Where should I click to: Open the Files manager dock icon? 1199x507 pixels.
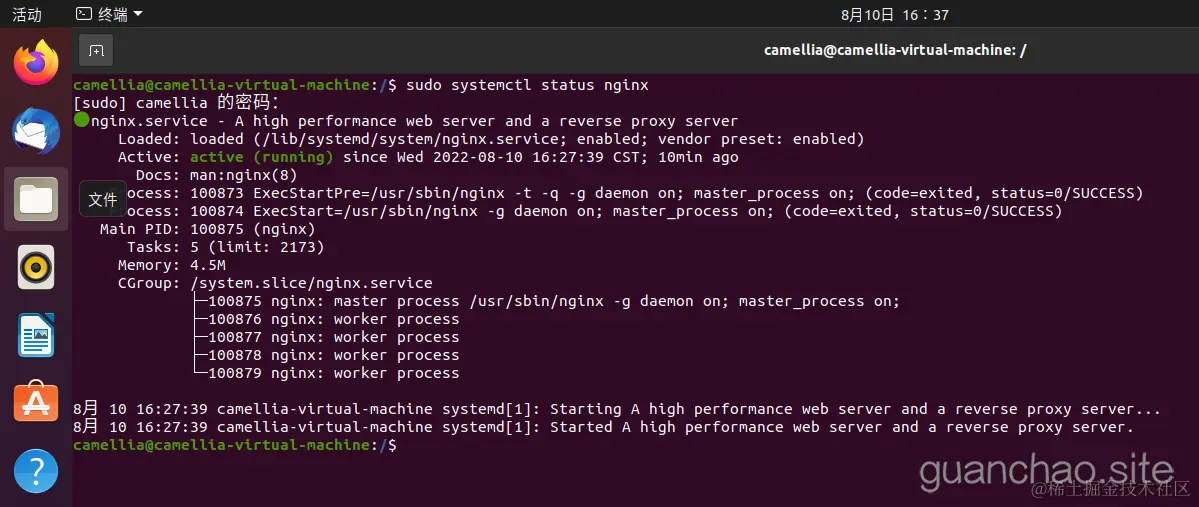pyautogui.click(x=36, y=199)
